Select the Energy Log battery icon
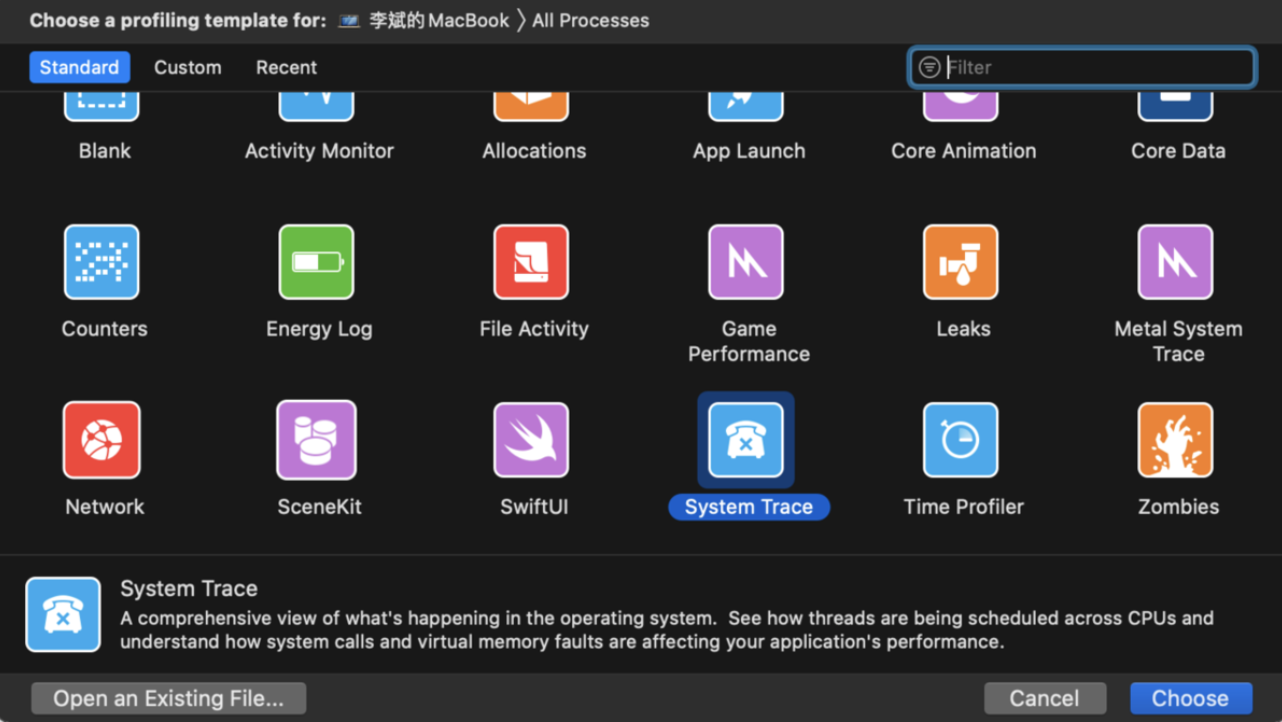Screen dimensions: 1282x722 316,262
